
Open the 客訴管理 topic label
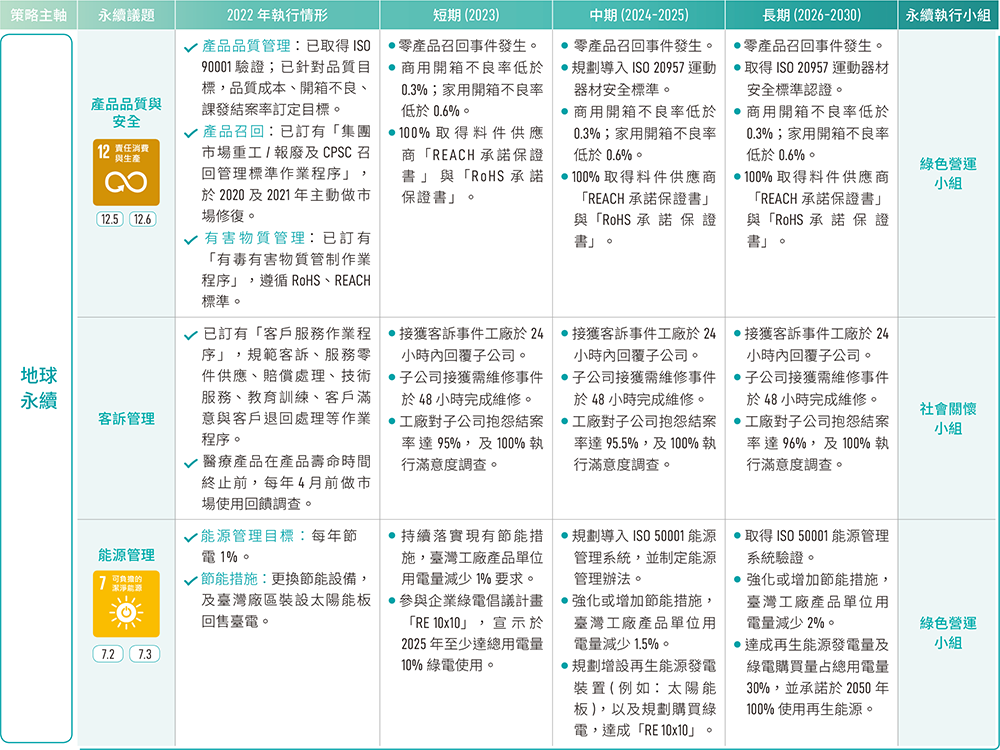(126, 418)
